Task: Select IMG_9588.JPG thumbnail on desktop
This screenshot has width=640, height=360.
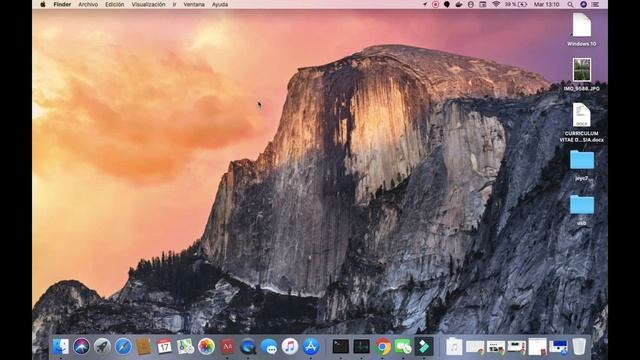Action: (582, 69)
